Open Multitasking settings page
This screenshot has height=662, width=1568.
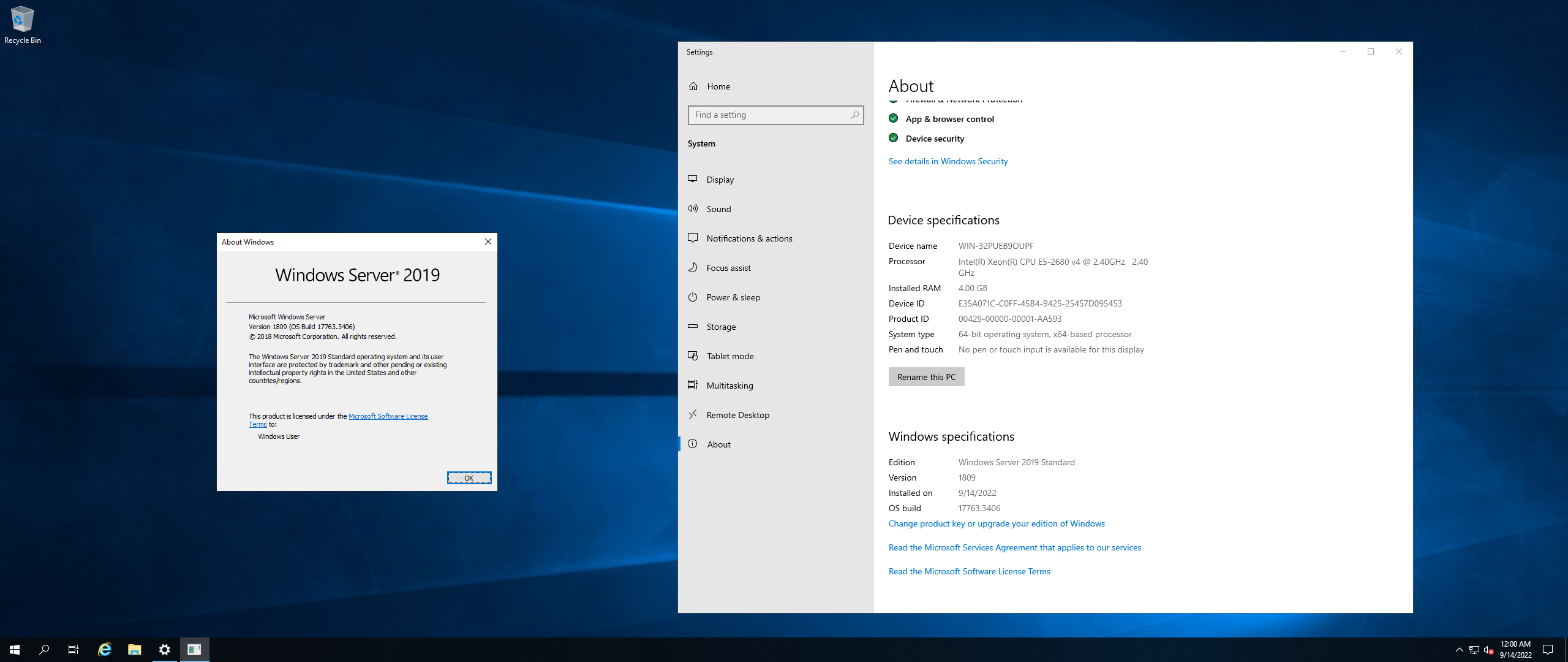point(775,386)
